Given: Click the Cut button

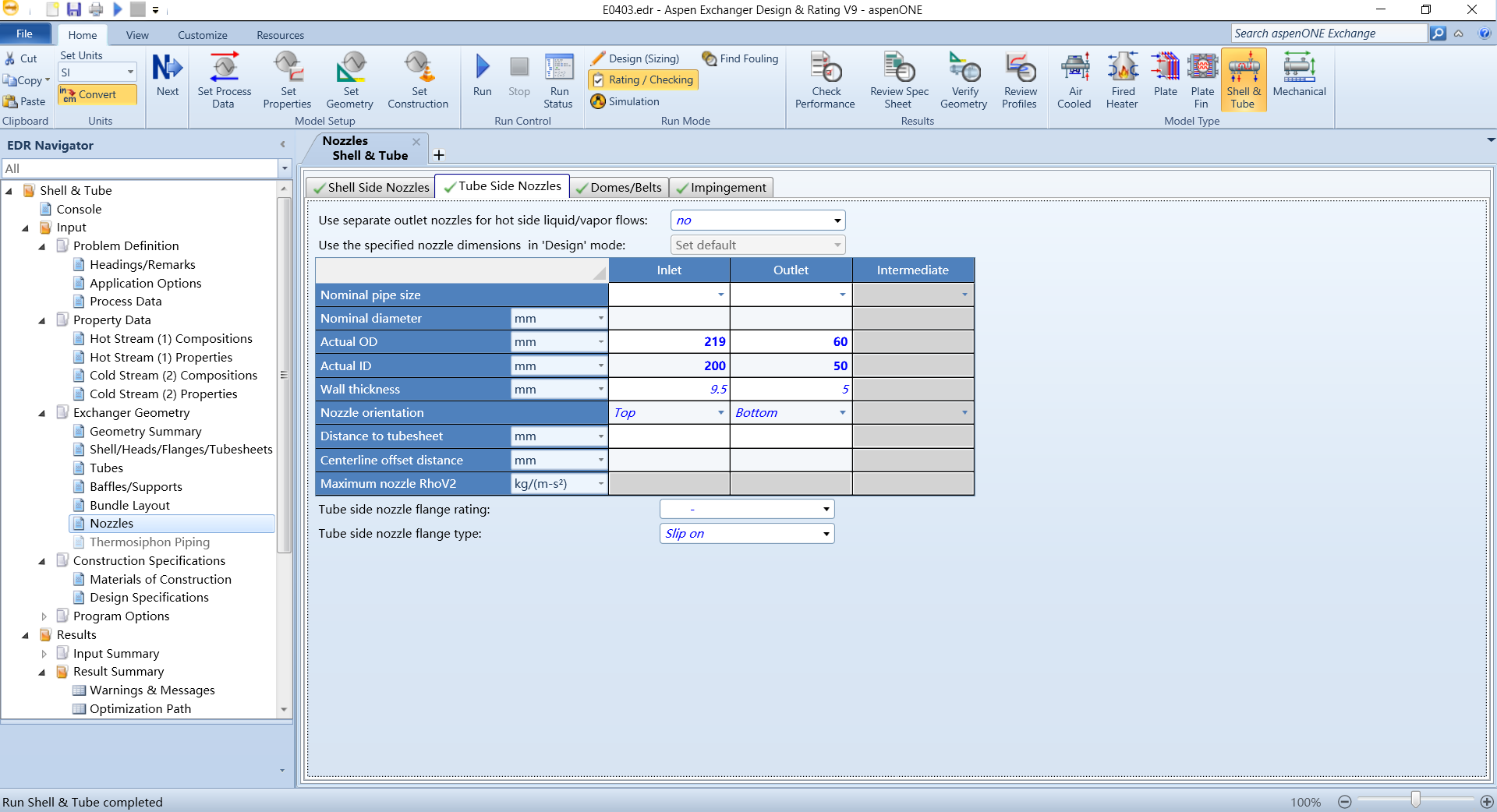Looking at the screenshot, I should (21, 58).
